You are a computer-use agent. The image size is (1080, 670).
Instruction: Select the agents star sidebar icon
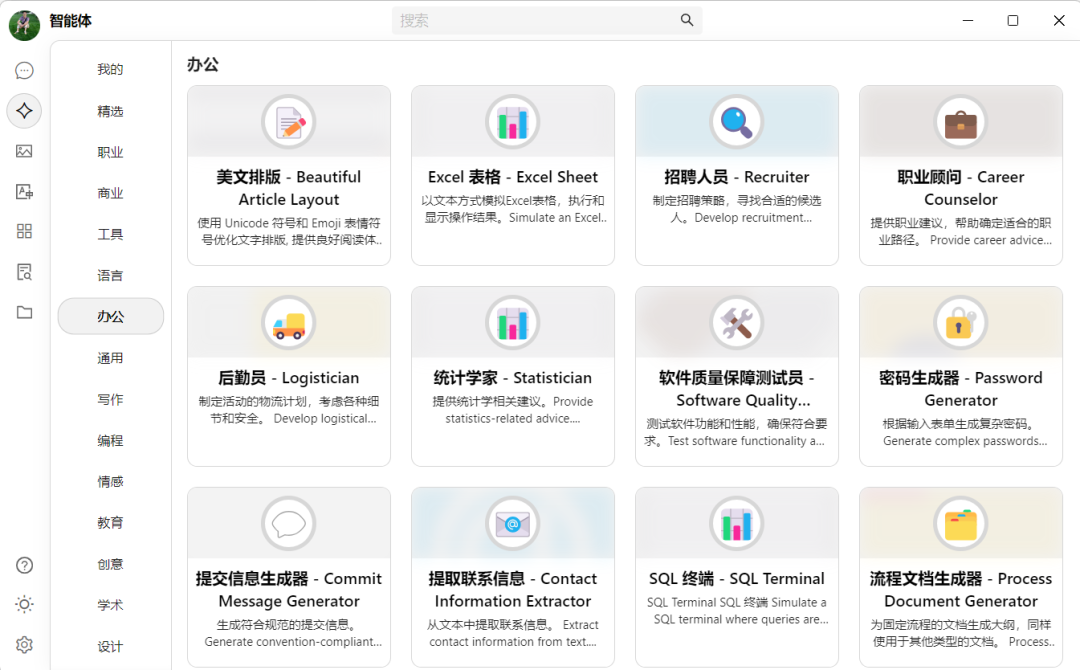click(24, 111)
